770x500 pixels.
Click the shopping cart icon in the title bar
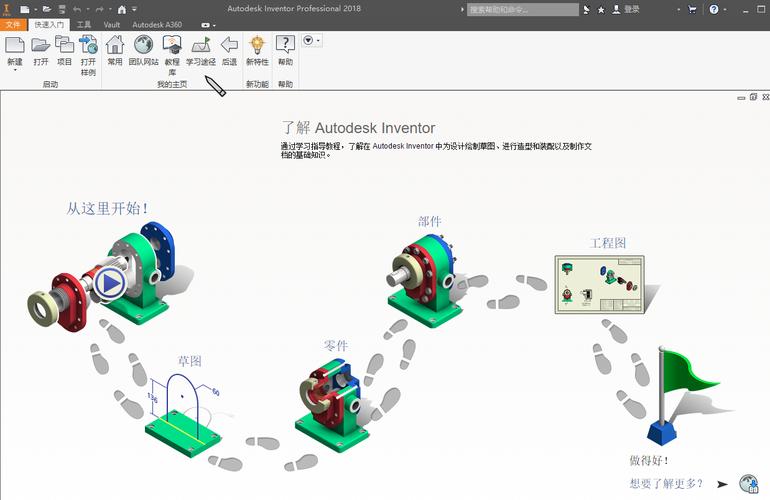point(692,9)
